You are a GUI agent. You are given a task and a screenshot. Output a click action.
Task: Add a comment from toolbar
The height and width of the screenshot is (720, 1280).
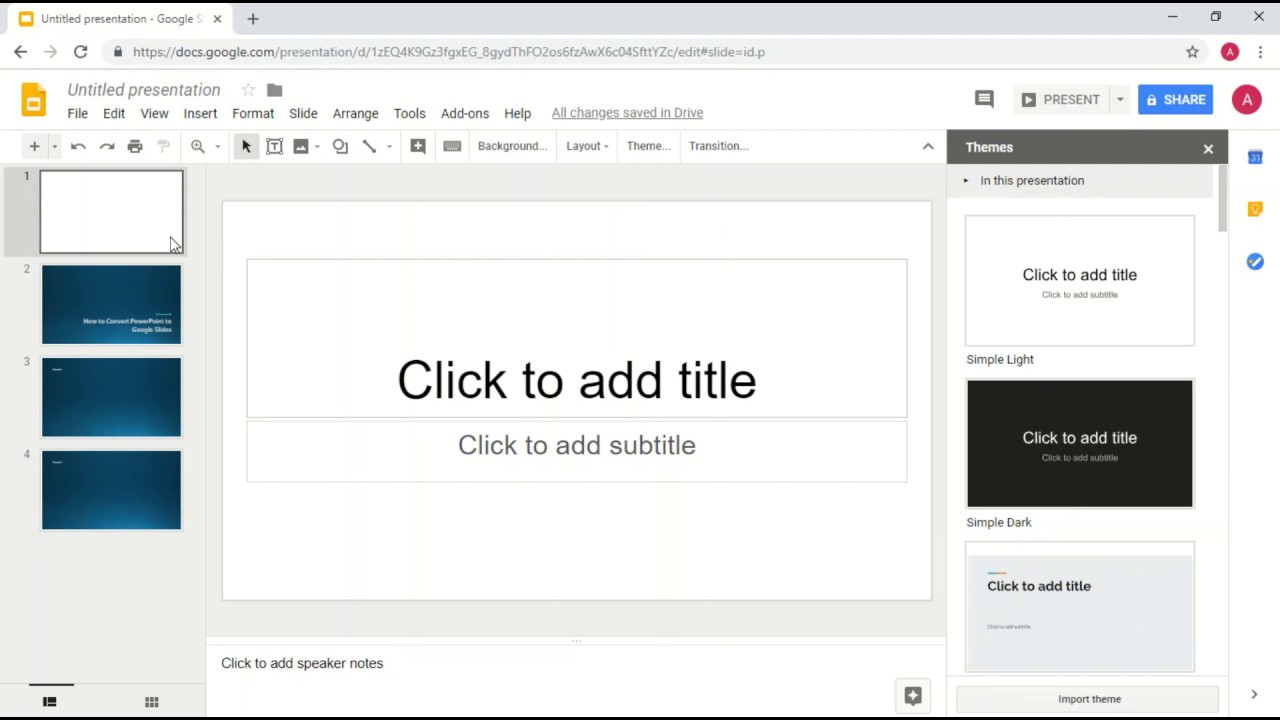(418, 146)
